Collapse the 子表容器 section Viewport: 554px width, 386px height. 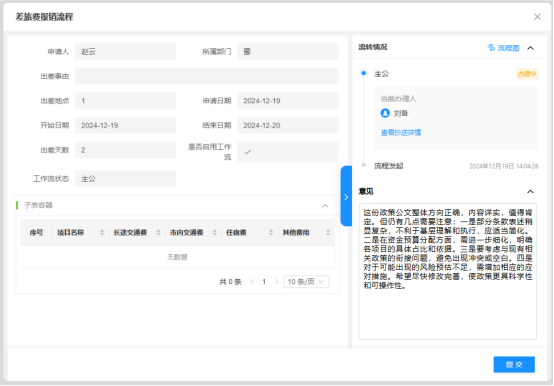(325, 206)
